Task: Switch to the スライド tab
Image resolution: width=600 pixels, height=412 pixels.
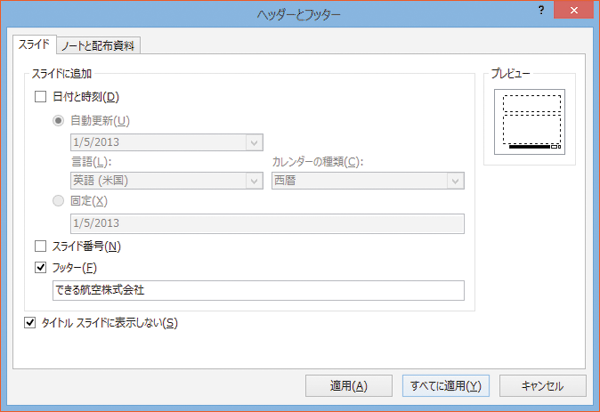Action: point(34,44)
